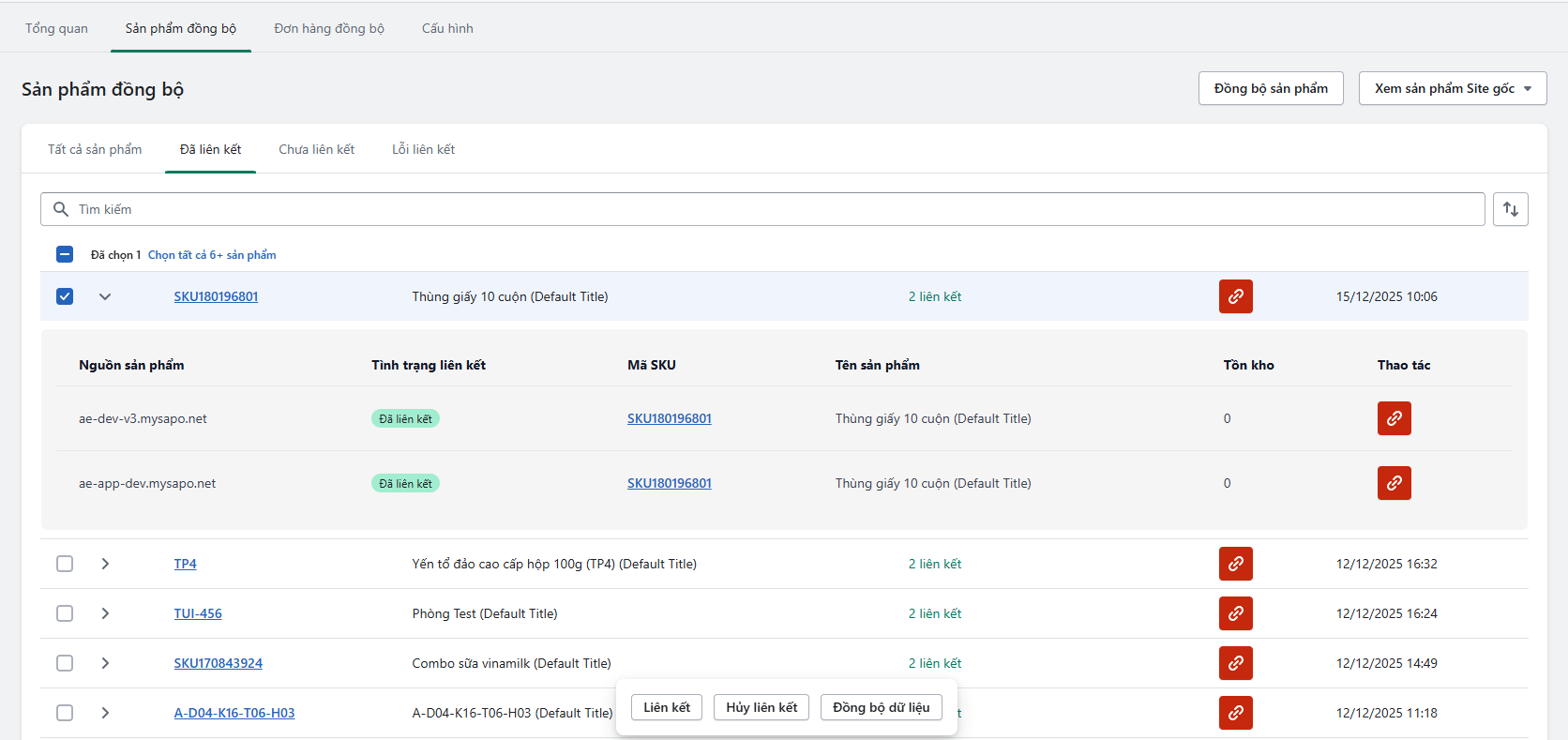The image size is (1568, 740).
Task: Expand the TUI-456 product row
Action: pos(105,613)
